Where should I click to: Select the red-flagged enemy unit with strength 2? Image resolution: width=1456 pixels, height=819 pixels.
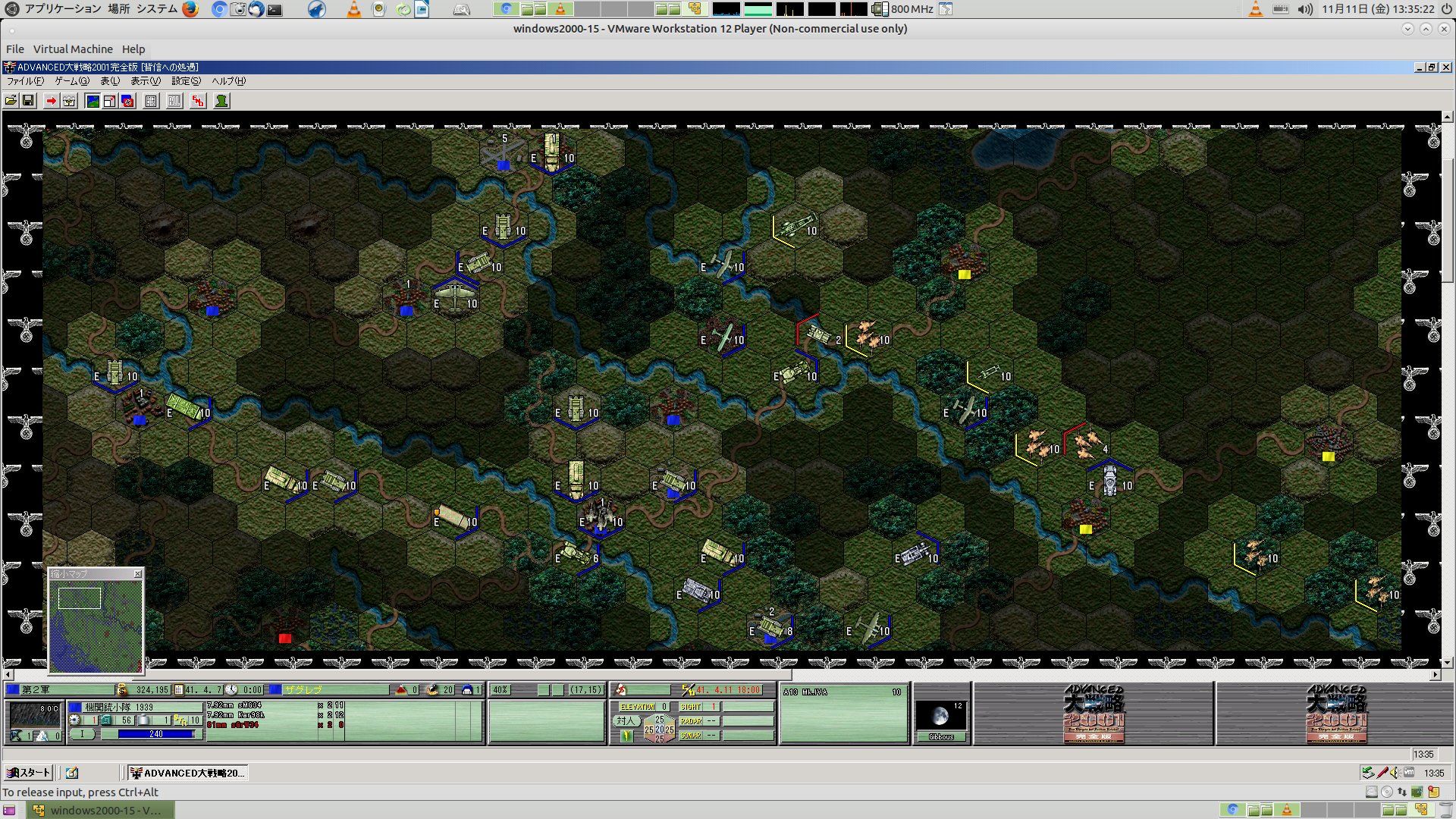pos(821,334)
